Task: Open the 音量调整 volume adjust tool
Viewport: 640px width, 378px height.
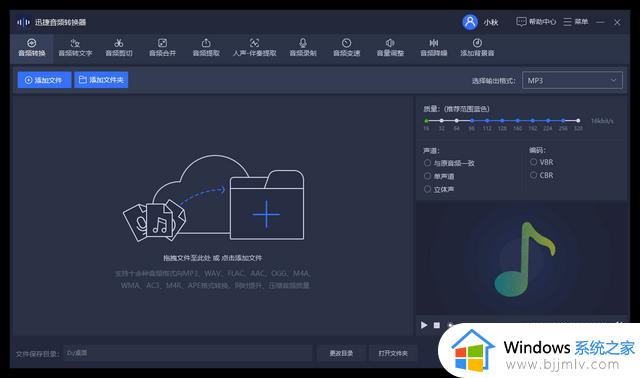Action: (390, 48)
